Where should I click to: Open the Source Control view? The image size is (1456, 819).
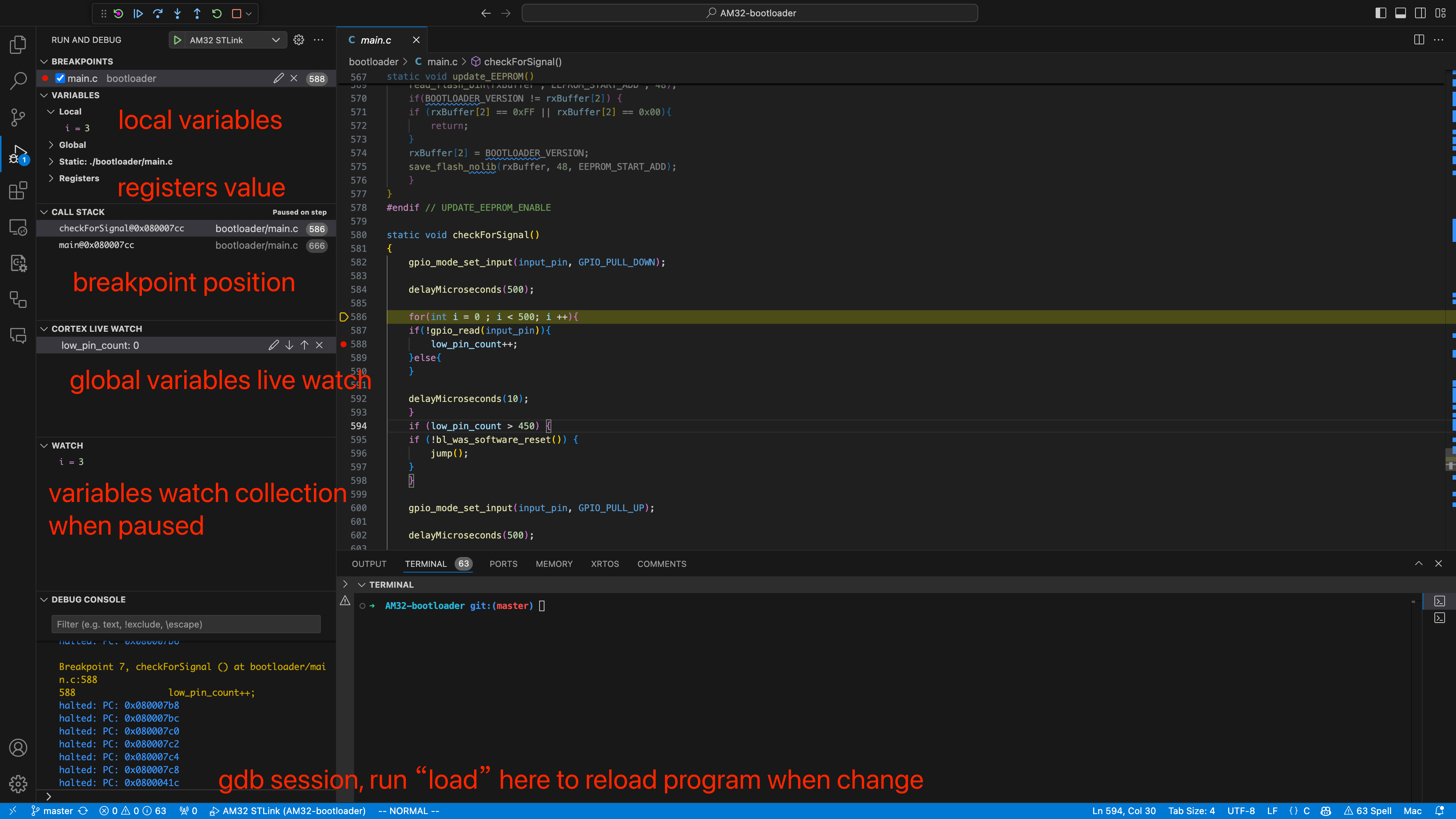pyautogui.click(x=18, y=118)
